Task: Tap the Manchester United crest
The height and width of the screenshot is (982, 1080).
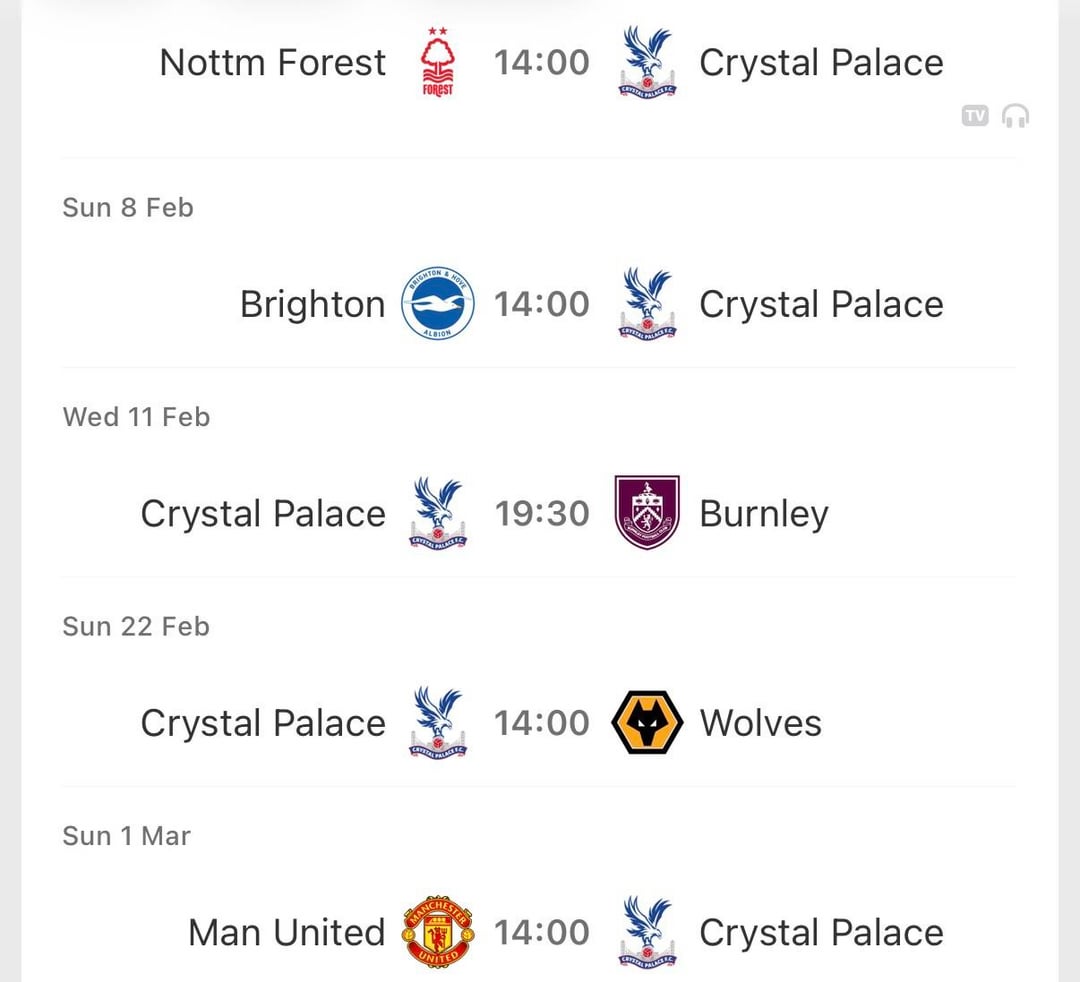Action: [x=437, y=932]
